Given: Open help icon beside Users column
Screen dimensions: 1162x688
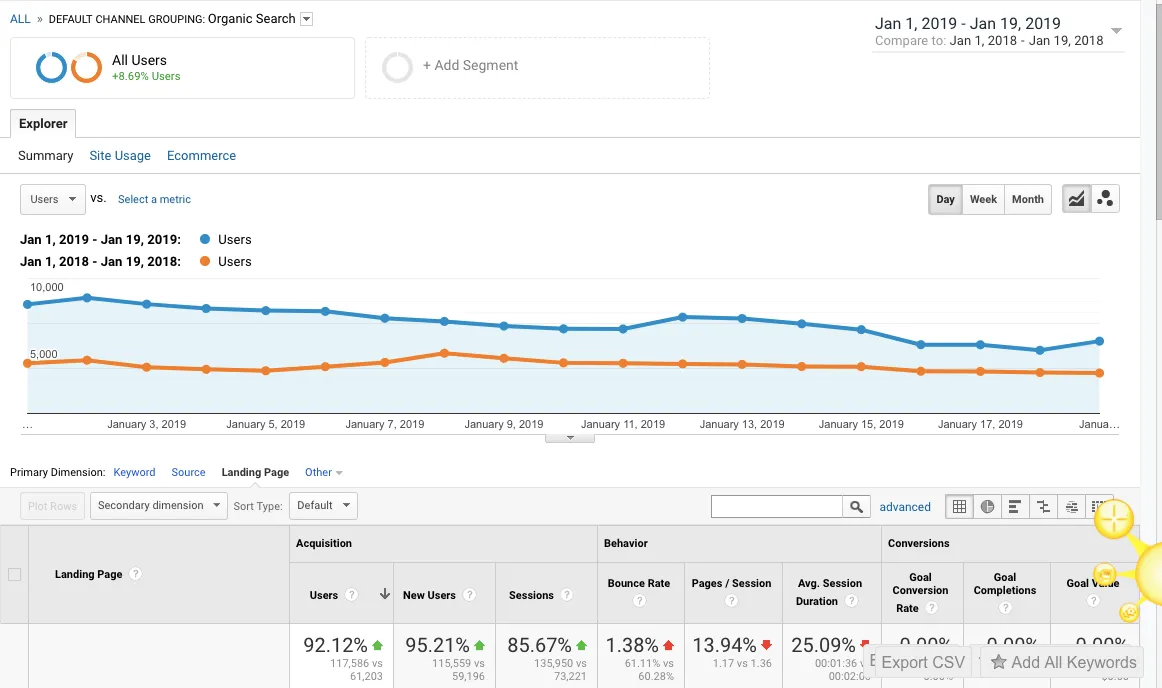Looking at the screenshot, I should [x=352, y=595].
